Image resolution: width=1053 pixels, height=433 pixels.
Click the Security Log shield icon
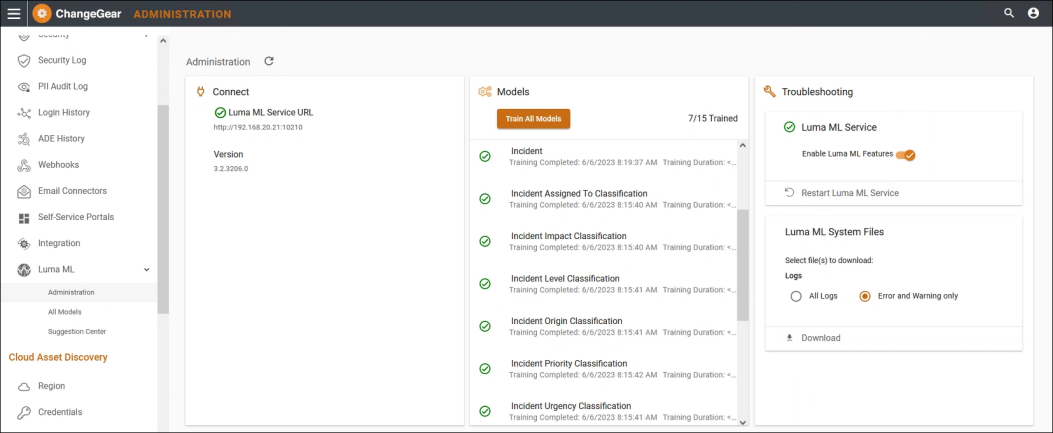(24, 60)
